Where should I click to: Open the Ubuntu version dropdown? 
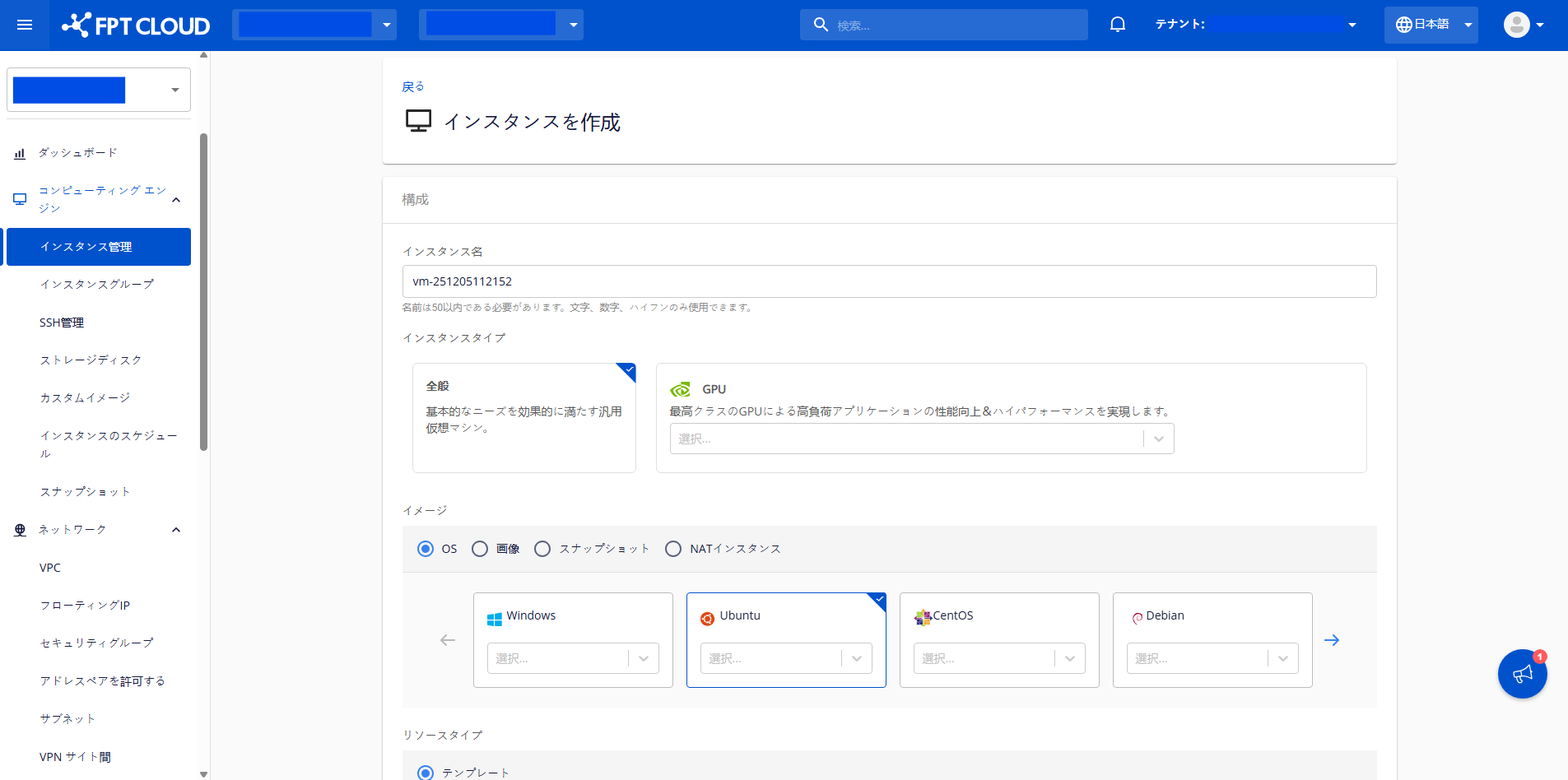click(785, 658)
